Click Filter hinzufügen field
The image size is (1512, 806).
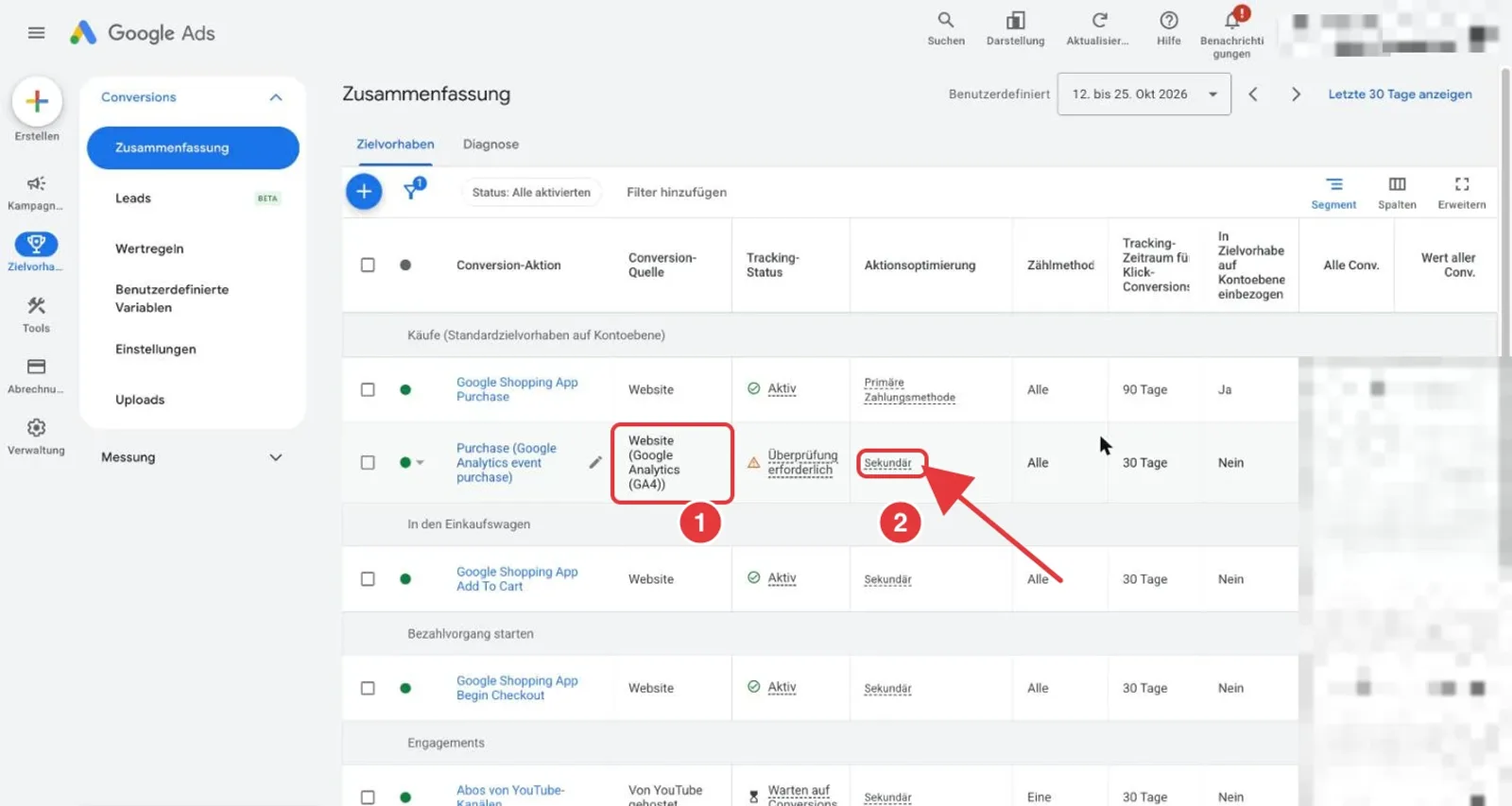tap(677, 193)
